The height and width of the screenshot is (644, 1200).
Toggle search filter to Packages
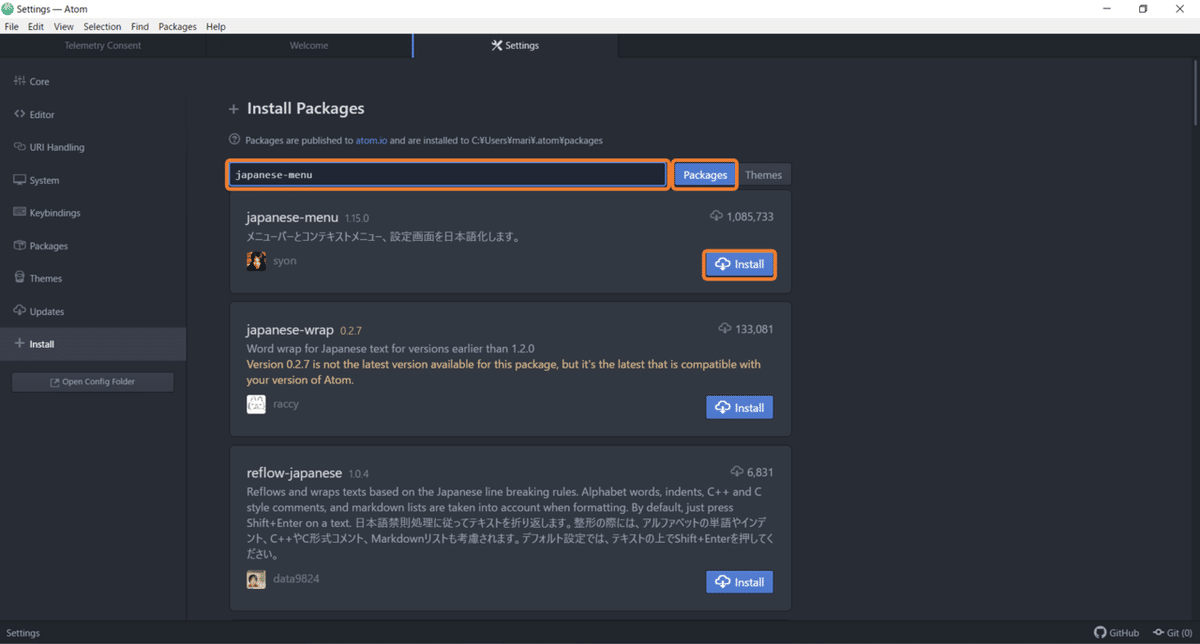tap(705, 175)
